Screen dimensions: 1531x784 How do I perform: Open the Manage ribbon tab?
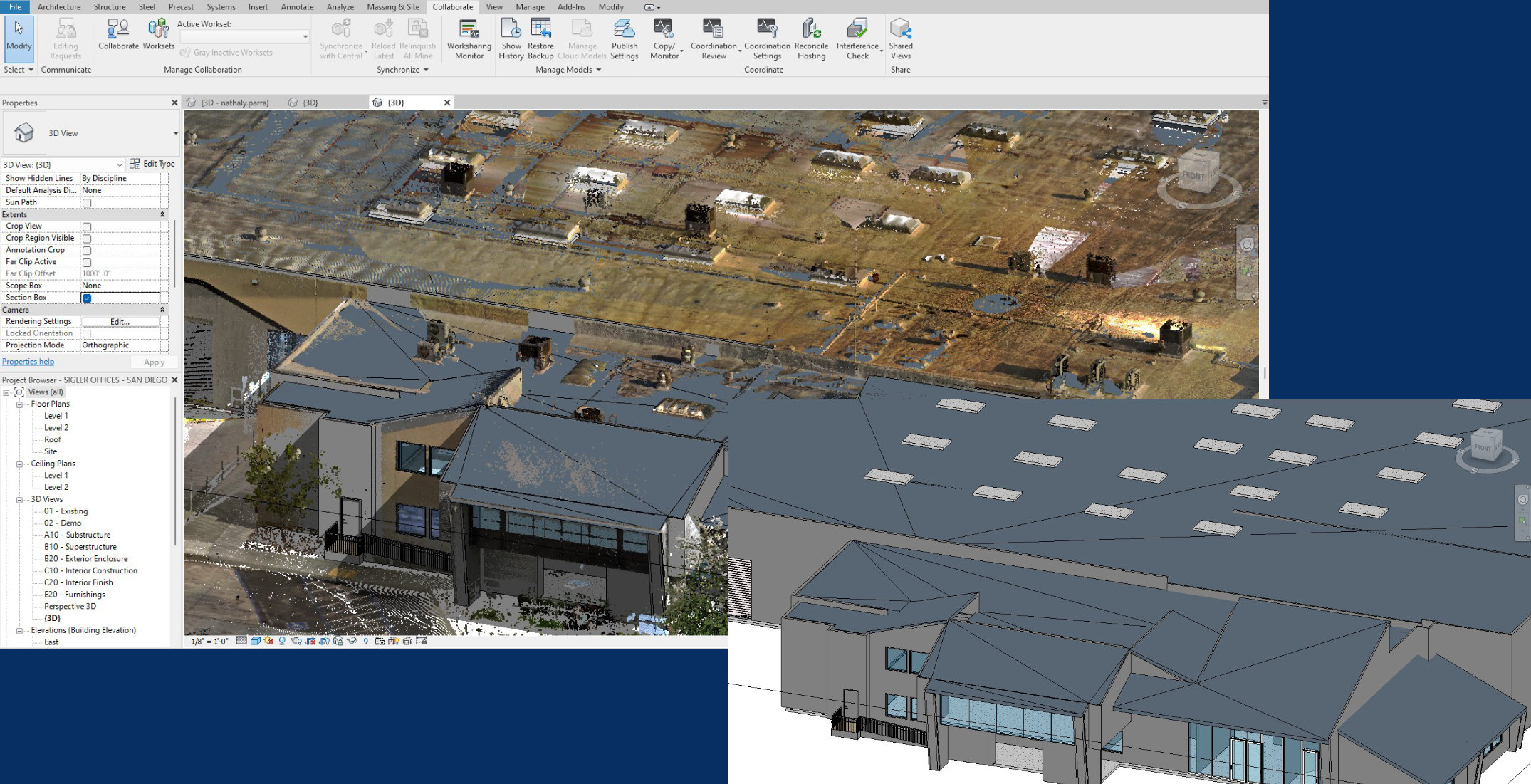[x=529, y=6]
